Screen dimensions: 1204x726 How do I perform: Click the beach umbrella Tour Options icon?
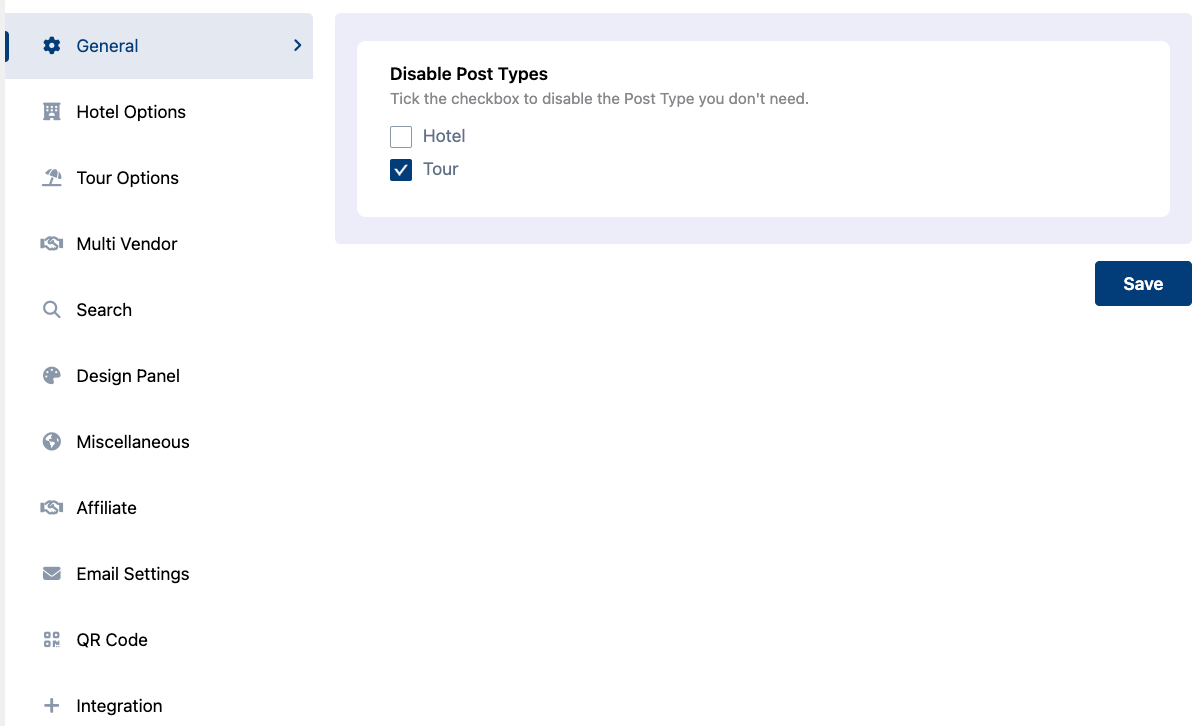click(52, 178)
